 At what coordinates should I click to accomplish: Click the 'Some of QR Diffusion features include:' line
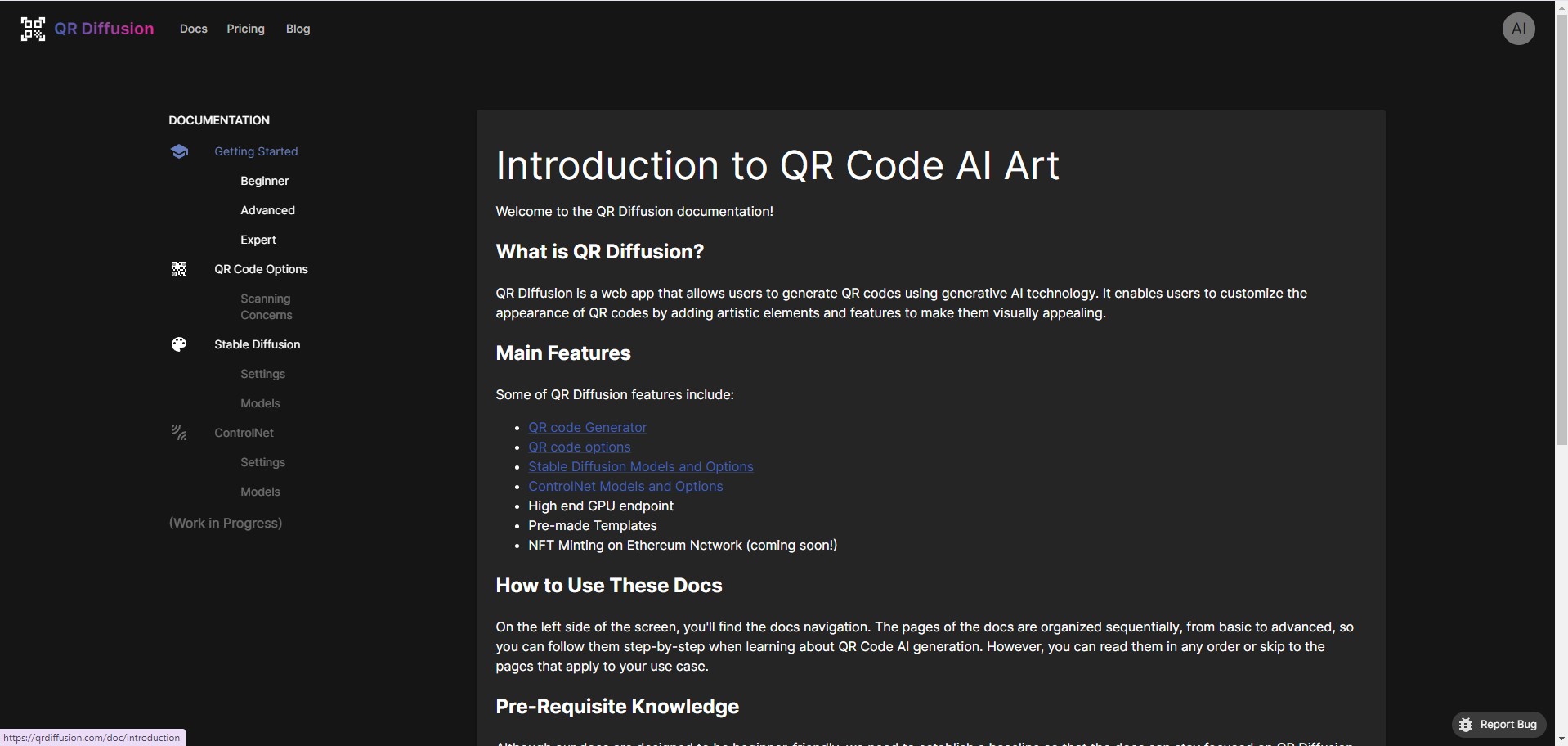click(615, 394)
